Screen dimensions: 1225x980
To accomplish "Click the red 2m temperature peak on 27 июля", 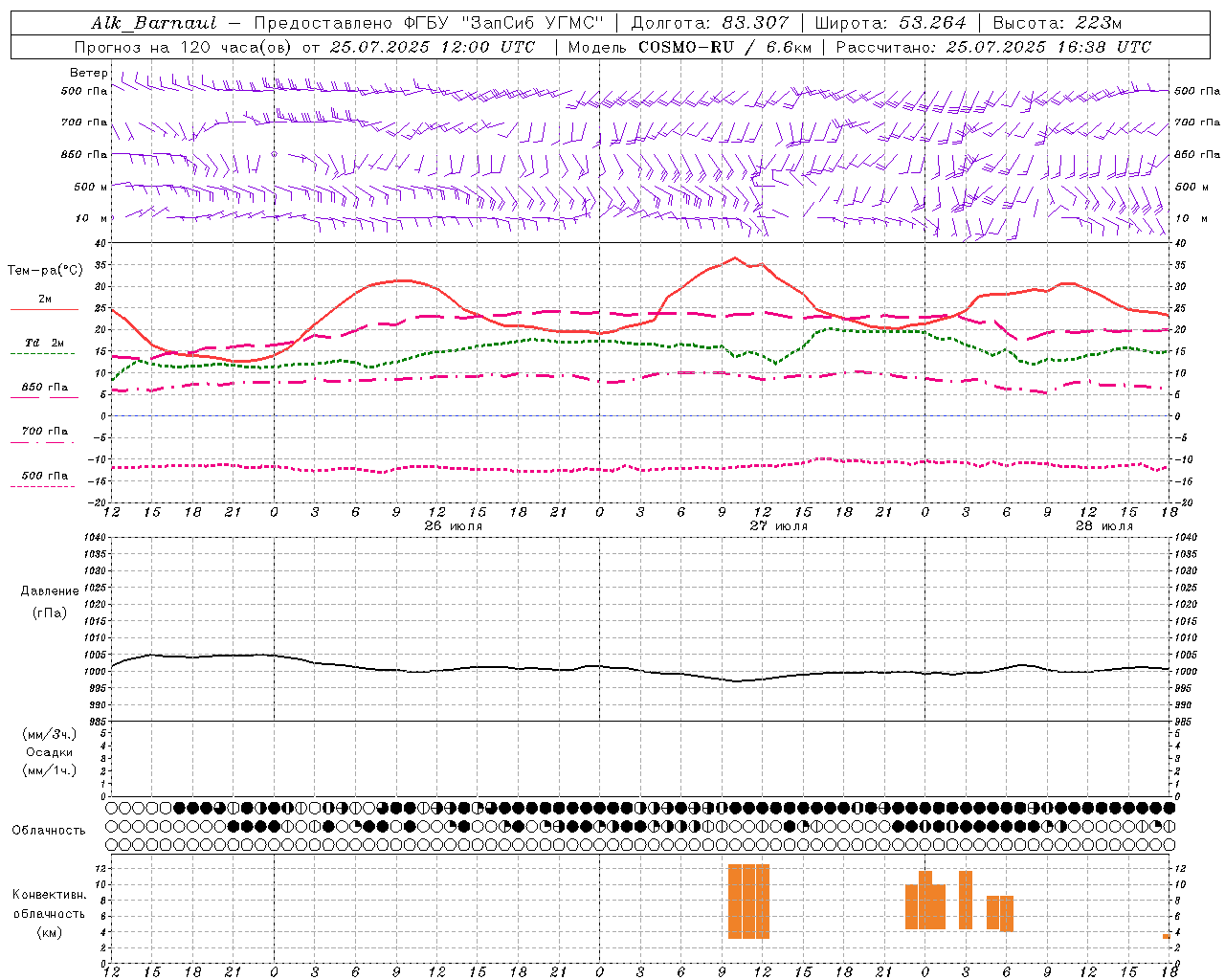I will 734,257.
